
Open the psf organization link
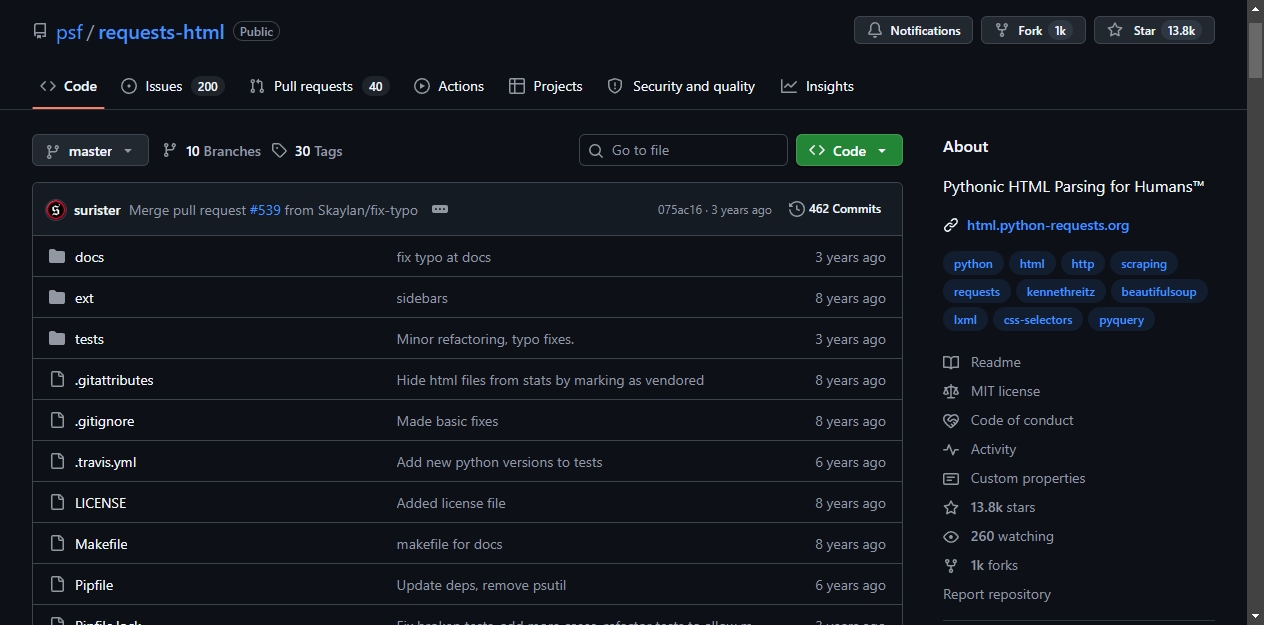69,32
